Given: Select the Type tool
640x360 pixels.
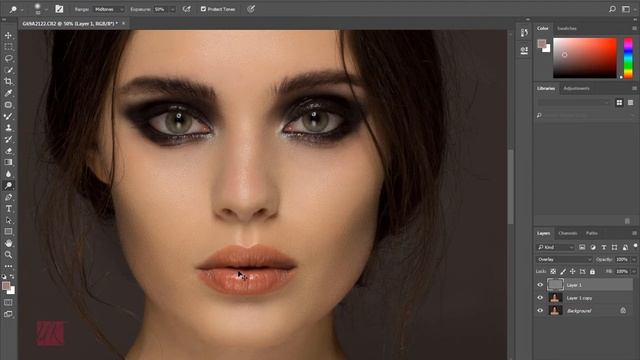Looking at the screenshot, I should click(x=8, y=209).
